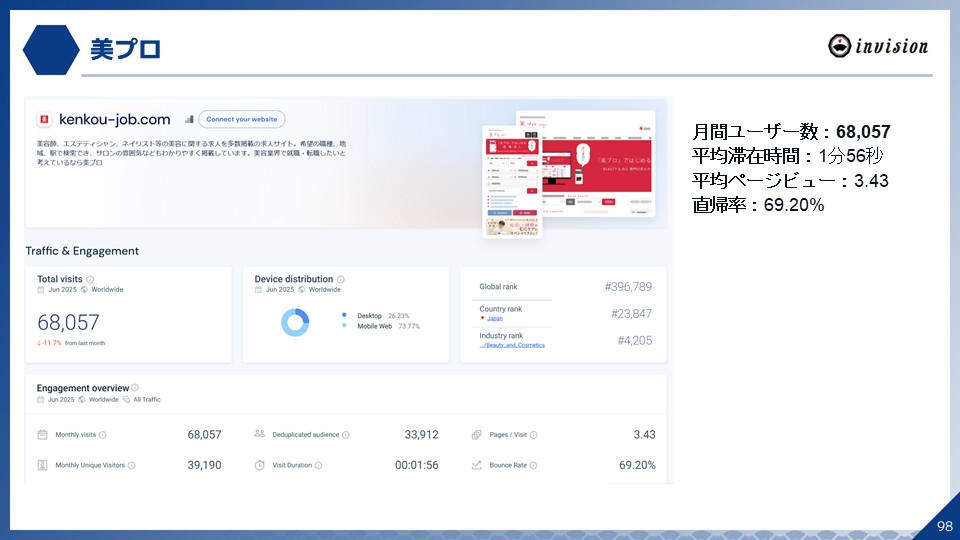Click the desktop site preview thumbnail
960x540 pixels.
pos(598,163)
